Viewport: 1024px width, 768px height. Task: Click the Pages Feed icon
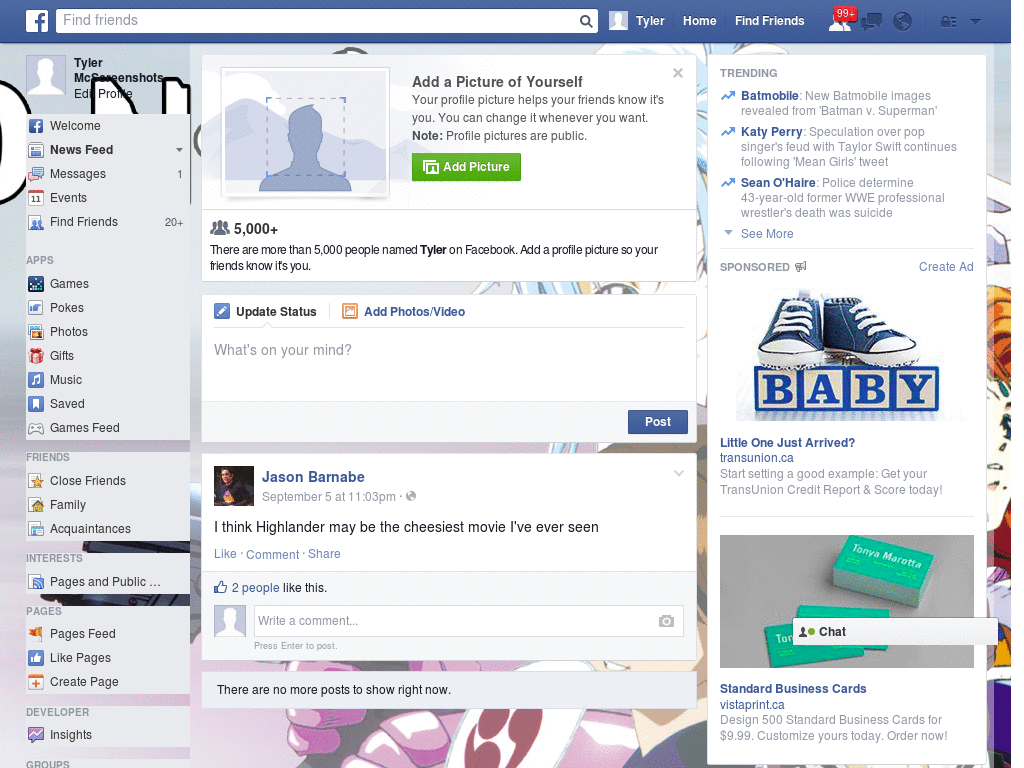[x=36, y=633]
